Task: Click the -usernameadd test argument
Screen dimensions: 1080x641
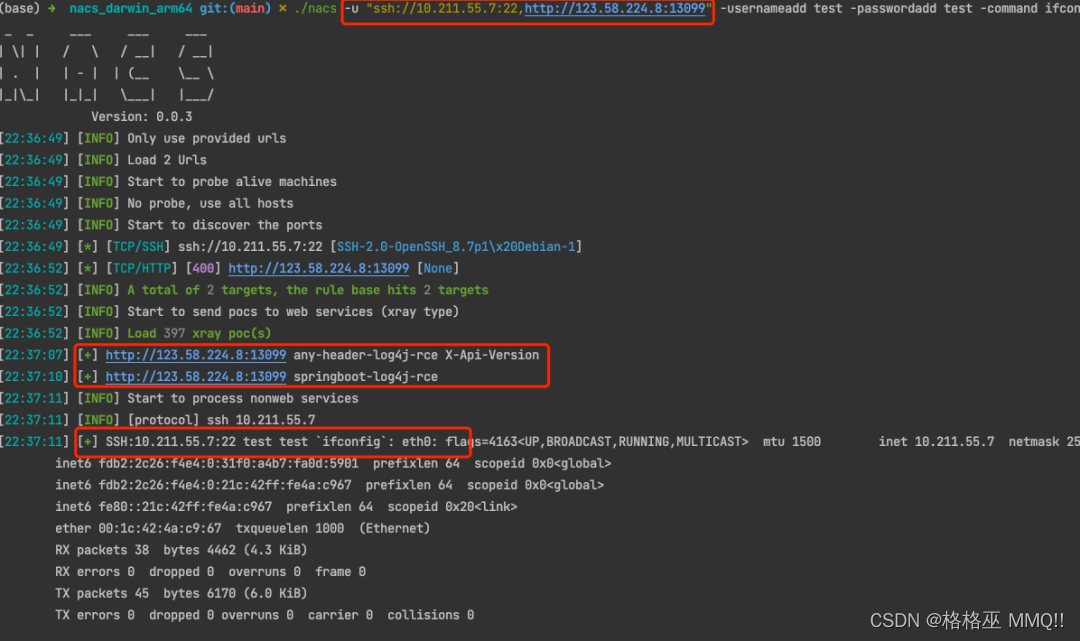Action: [x=781, y=9]
